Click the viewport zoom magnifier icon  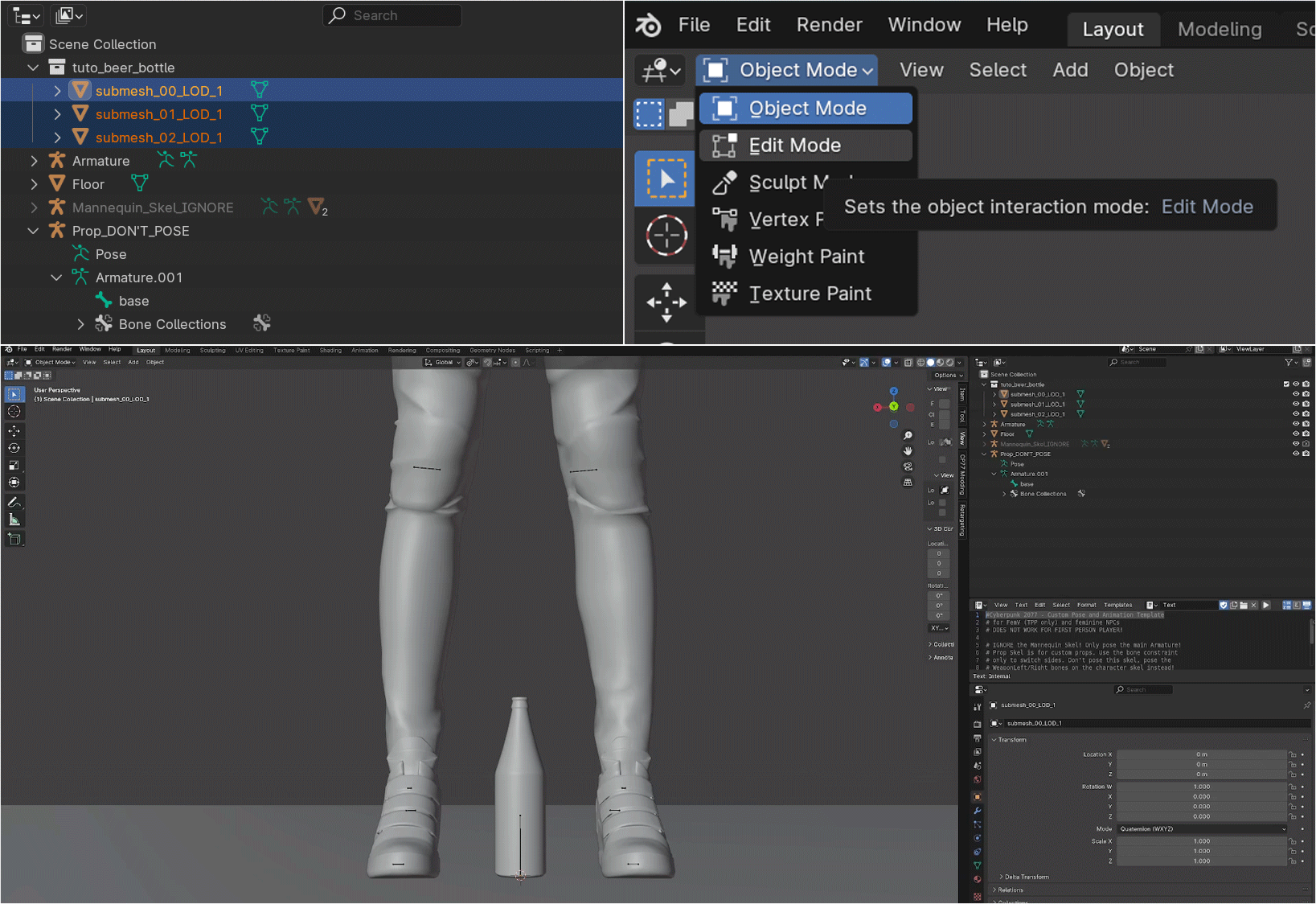pos(908,436)
